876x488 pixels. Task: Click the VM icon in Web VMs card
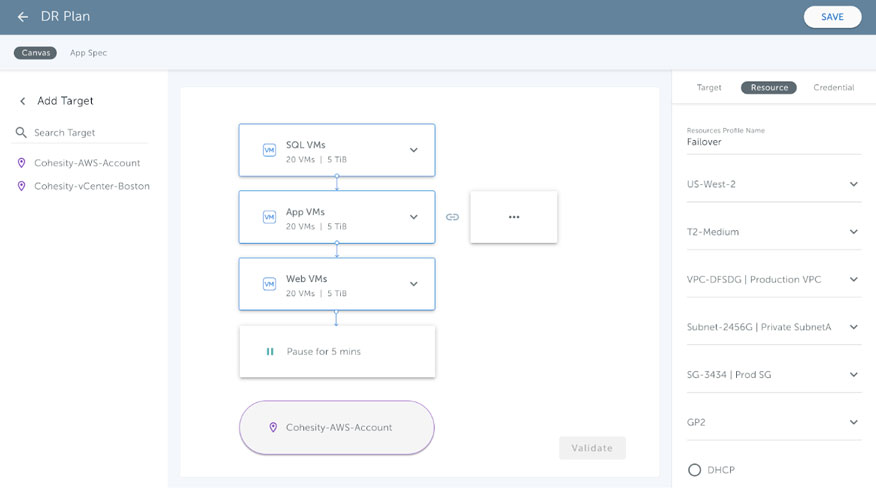269,284
